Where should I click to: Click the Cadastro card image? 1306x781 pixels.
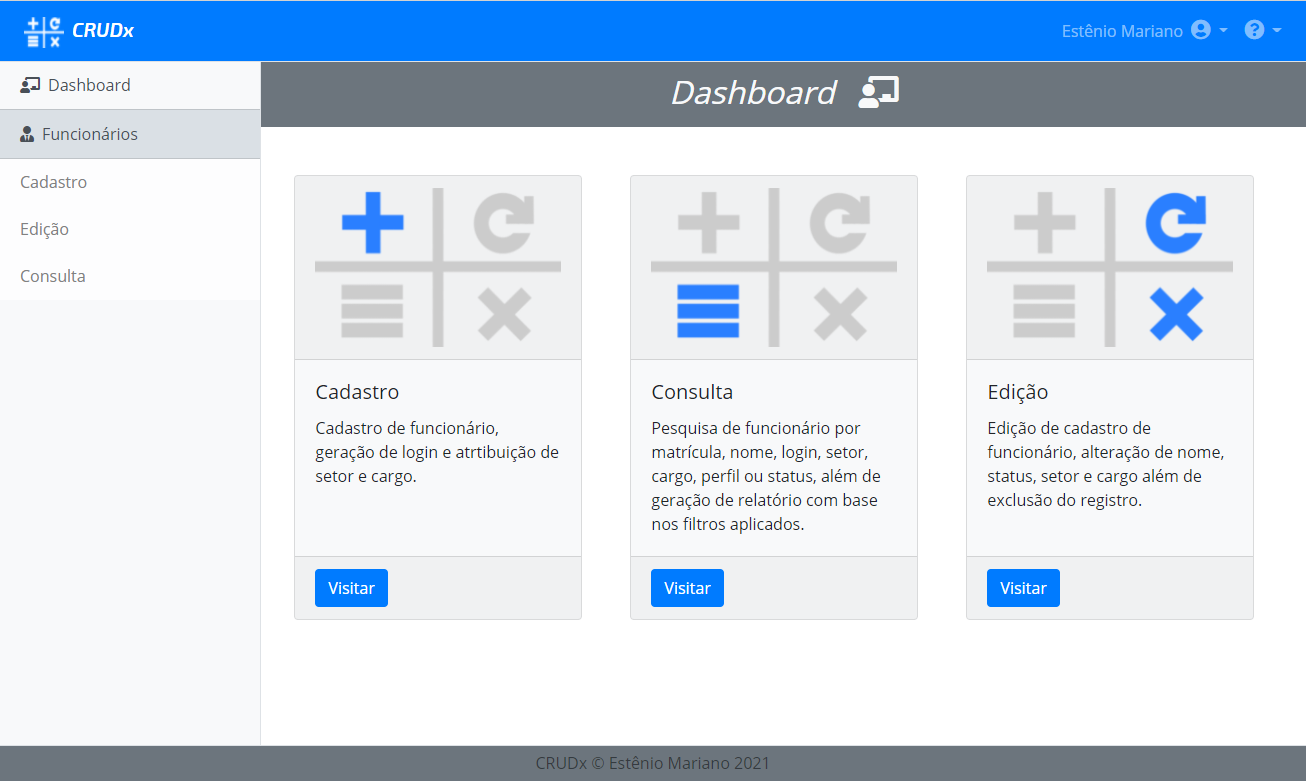pos(438,268)
